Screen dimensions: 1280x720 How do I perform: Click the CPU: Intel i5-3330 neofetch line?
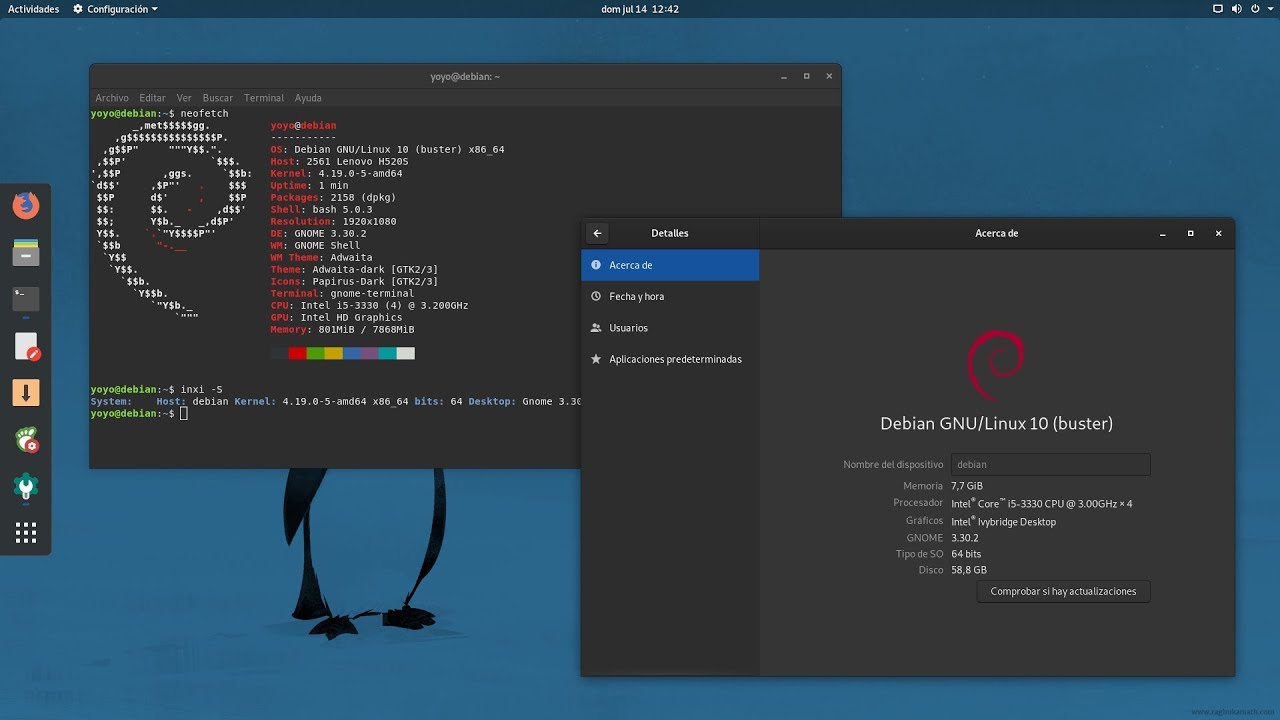point(369,306)
